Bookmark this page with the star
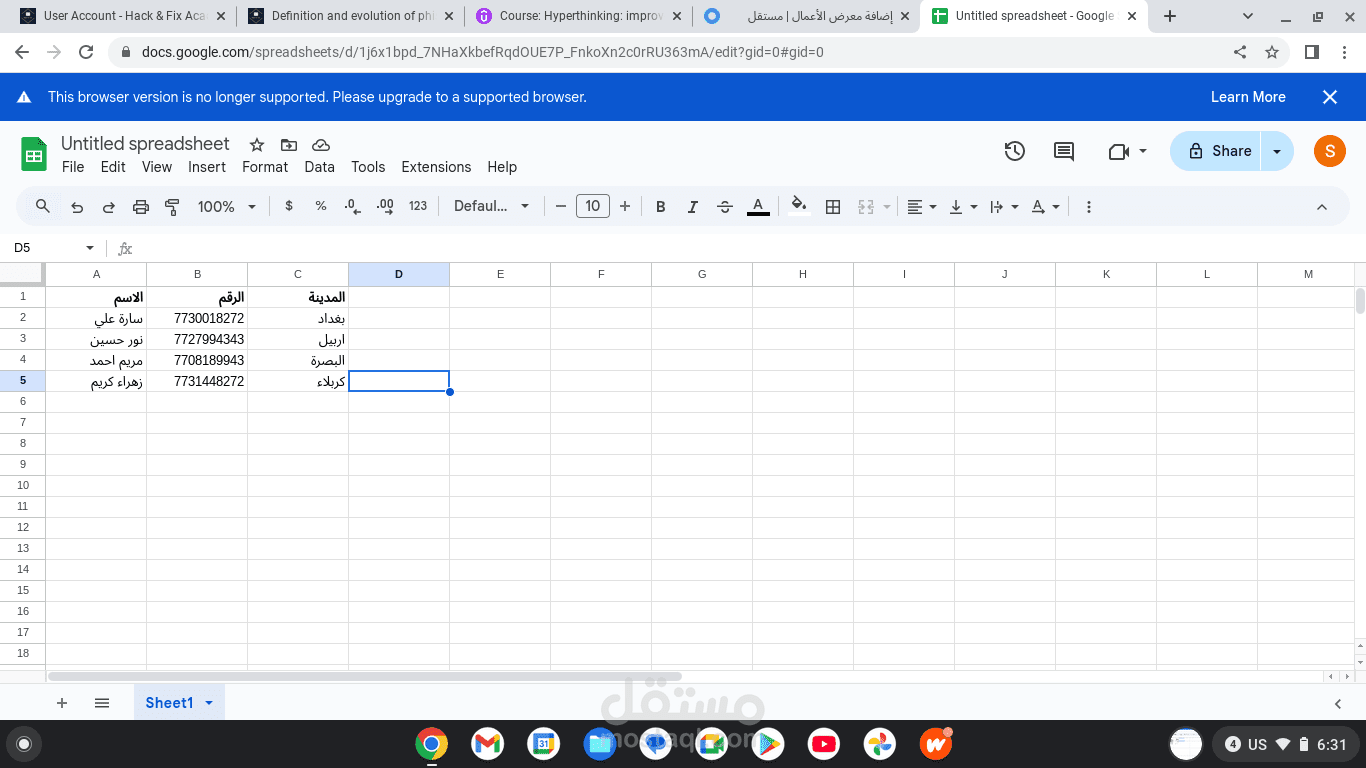Image resolution: width=1366 pixels, height=768 pixels. [1272, 52]
